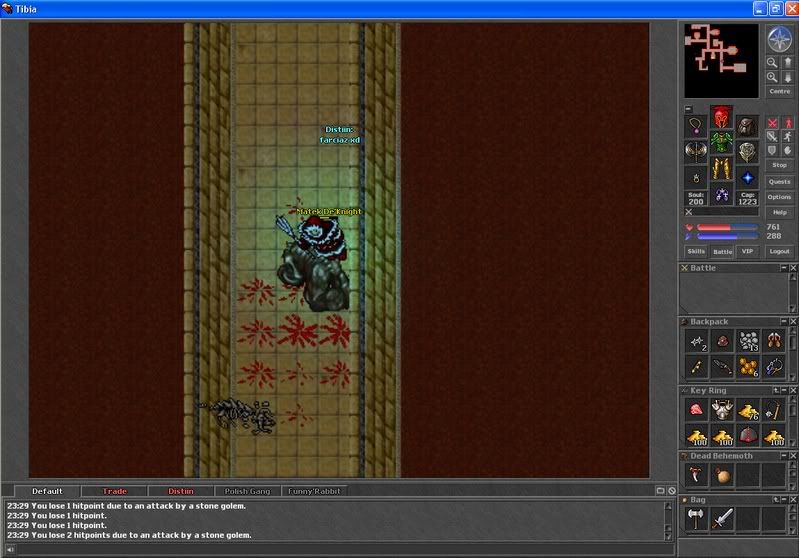Screen dimensions: 799x558
Task: Close the Dead Behemoth container
Action: [x=793, y=456]
